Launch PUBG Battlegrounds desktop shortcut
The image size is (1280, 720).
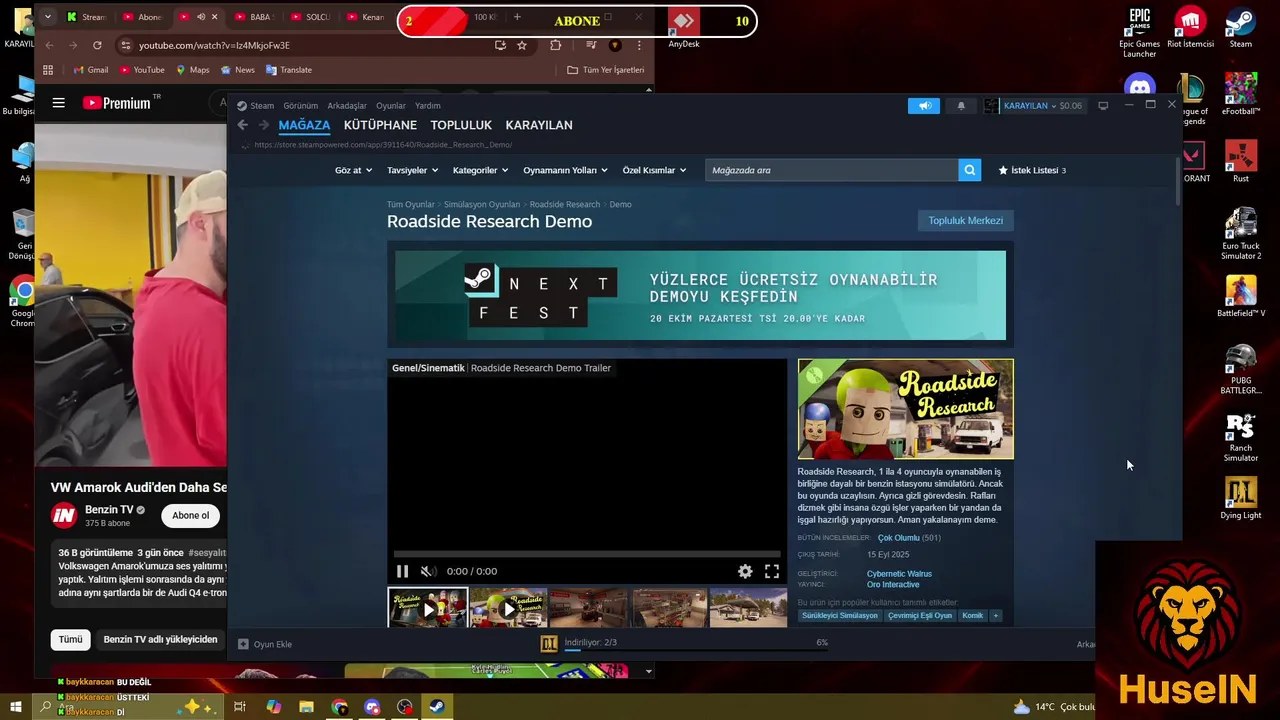pyautogui.click(x=1241, y=369)
